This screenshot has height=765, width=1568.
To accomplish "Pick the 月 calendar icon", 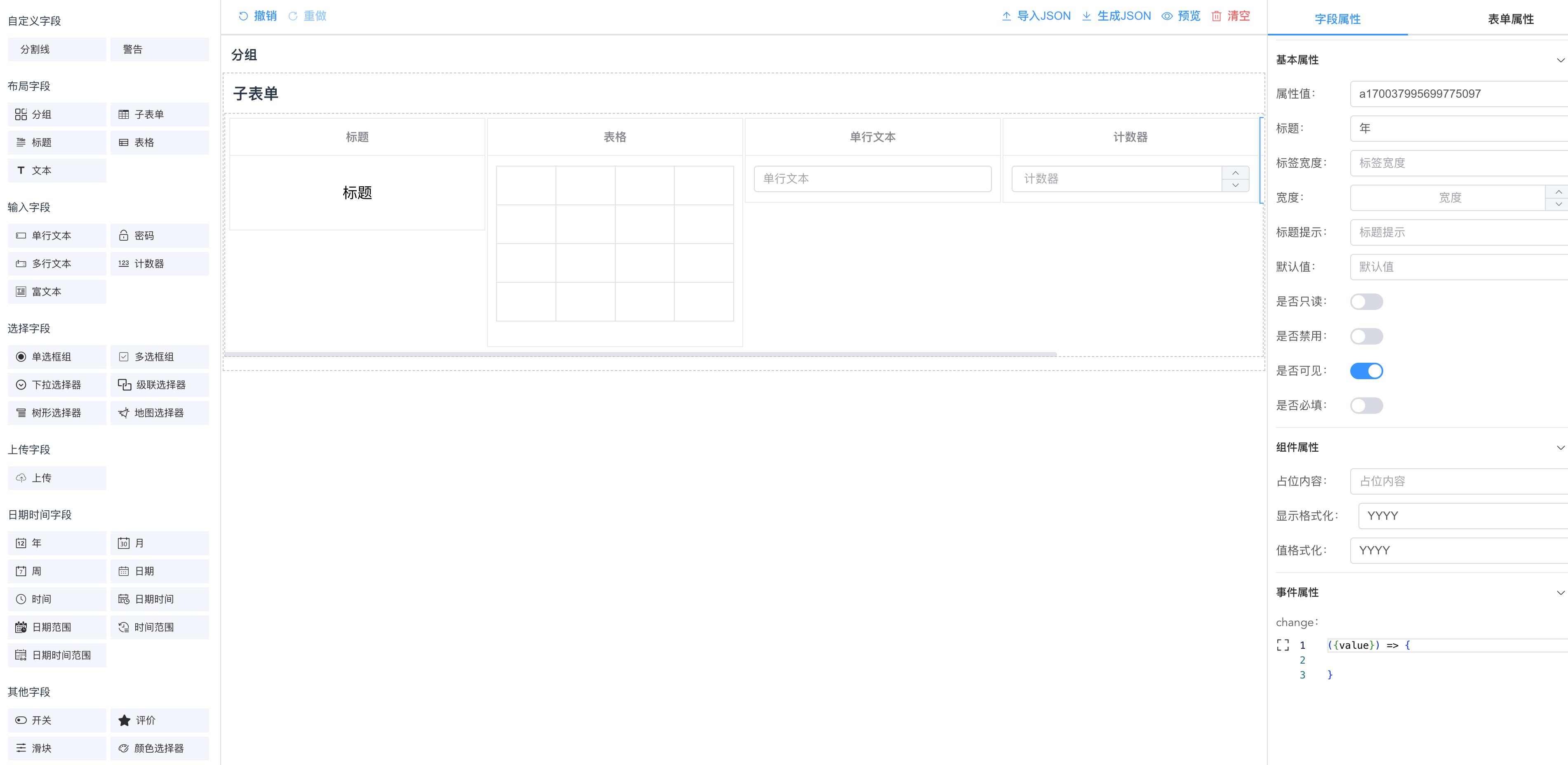I will [124, 542].
